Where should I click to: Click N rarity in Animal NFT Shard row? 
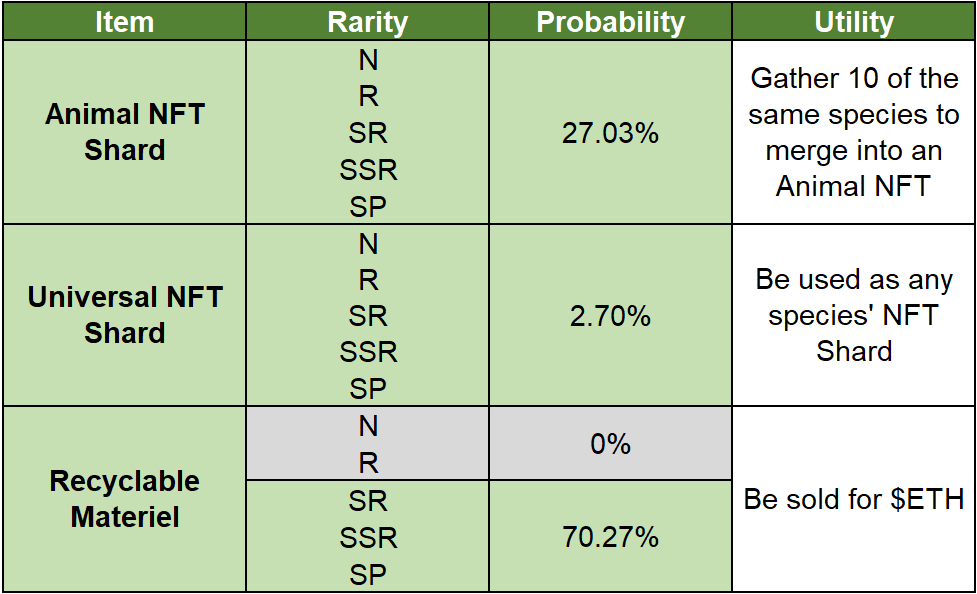pyautogui.click(x=368, y=60)
